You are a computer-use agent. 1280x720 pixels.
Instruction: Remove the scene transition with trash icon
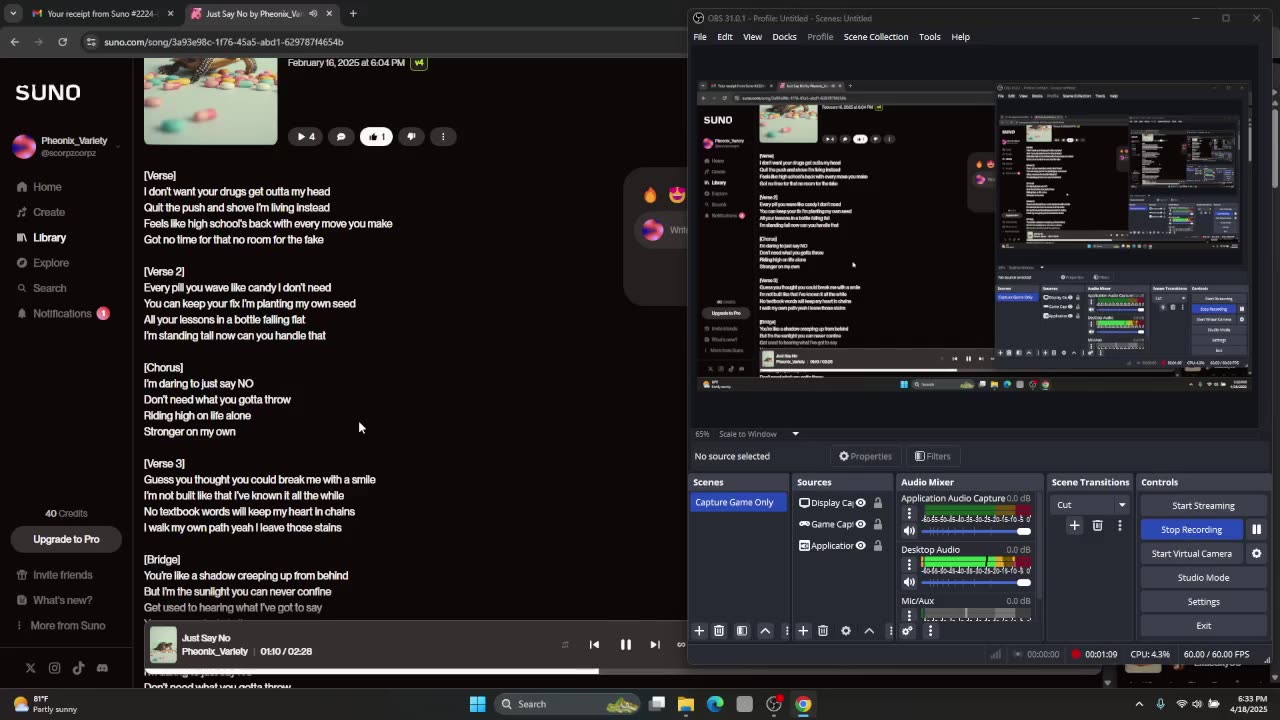pos(1097,526)
